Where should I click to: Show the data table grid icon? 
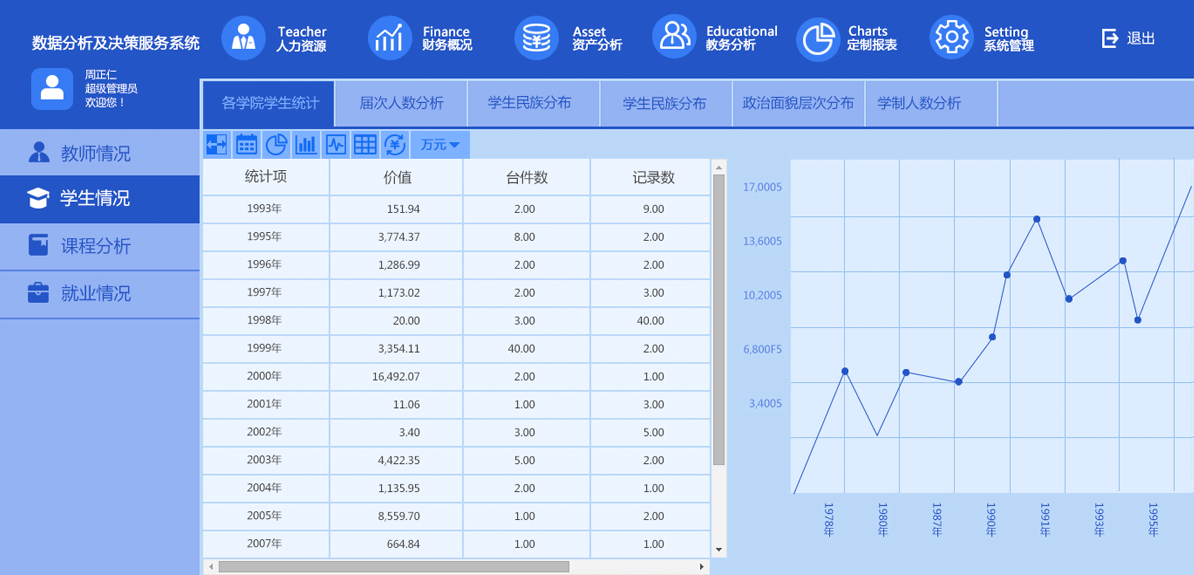(x=365, y=145)
